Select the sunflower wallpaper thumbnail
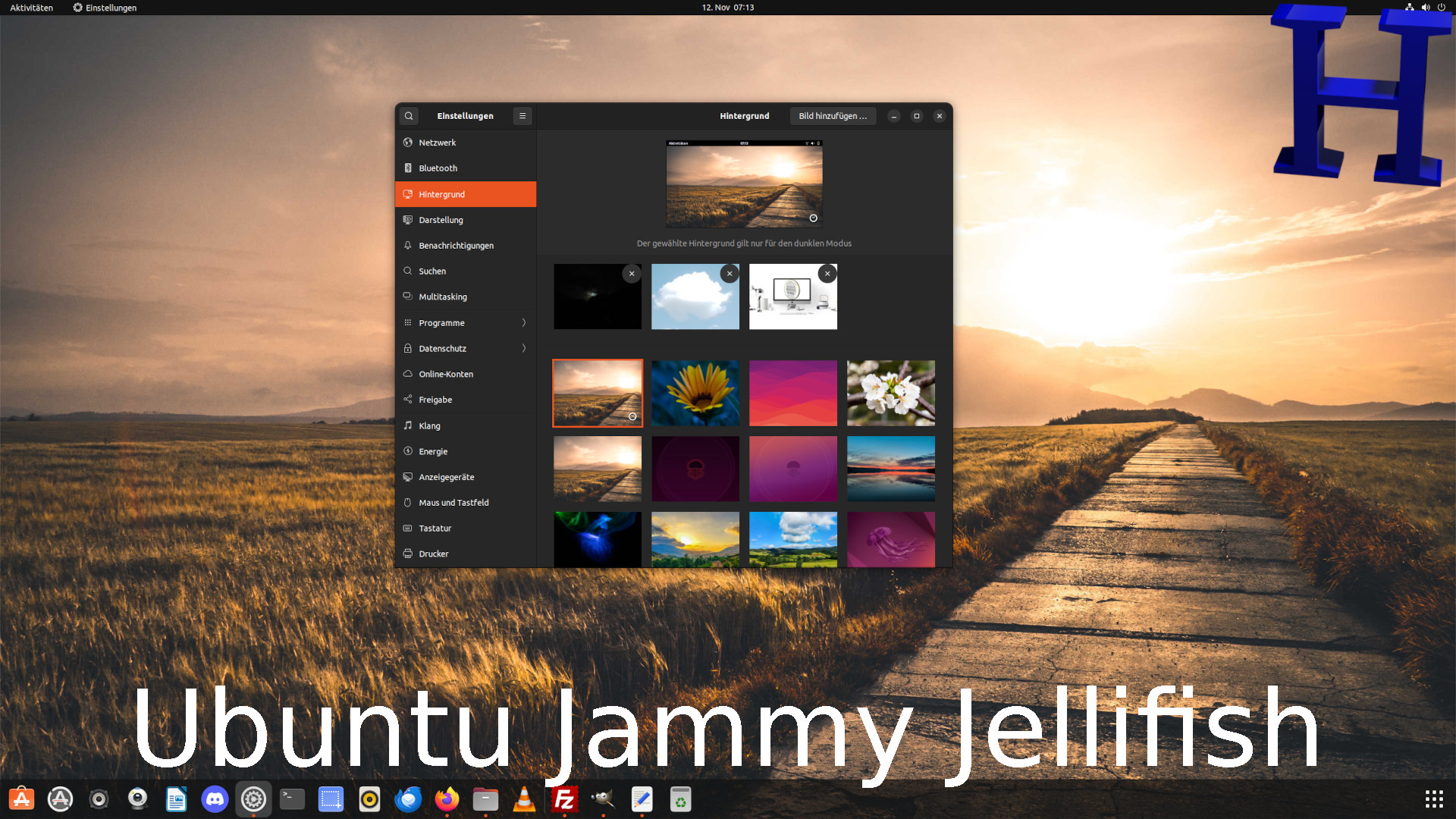The image size is (1456, 819). point(695,393)
